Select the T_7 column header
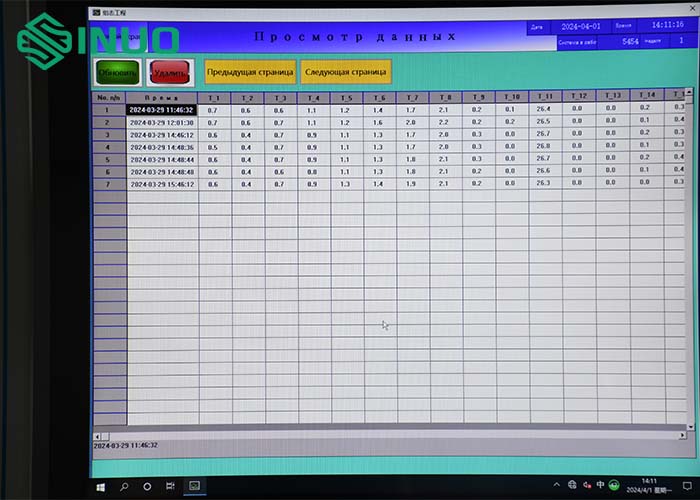Image resolution: width=700 pixels, height=500 pixels. 412,97
